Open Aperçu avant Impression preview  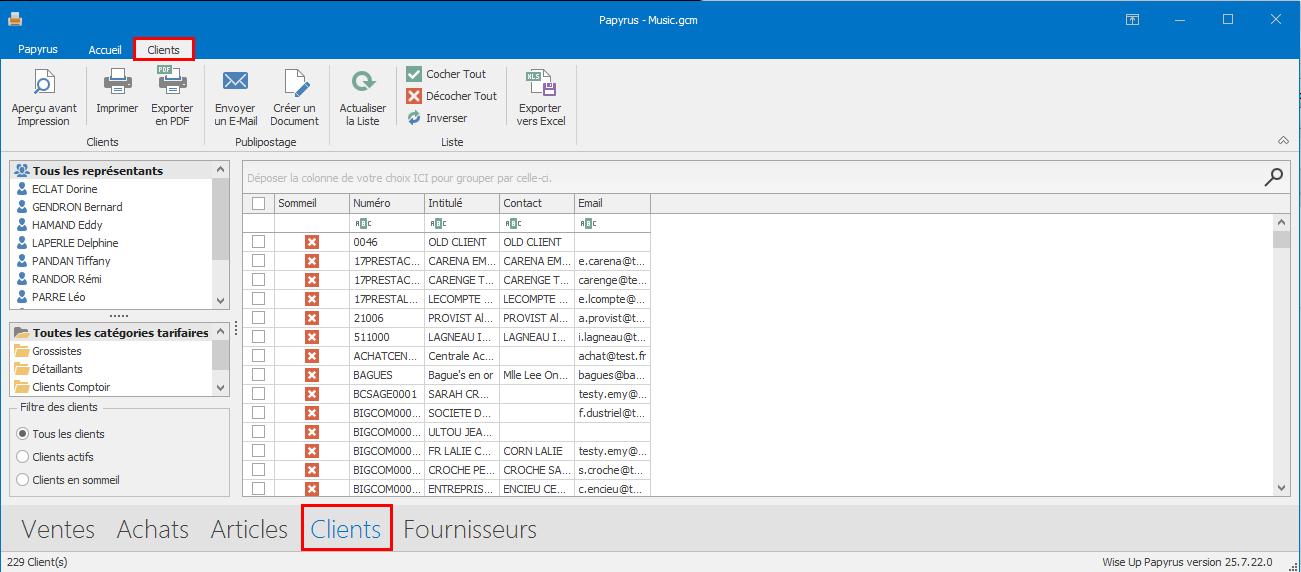coord(43,97)
